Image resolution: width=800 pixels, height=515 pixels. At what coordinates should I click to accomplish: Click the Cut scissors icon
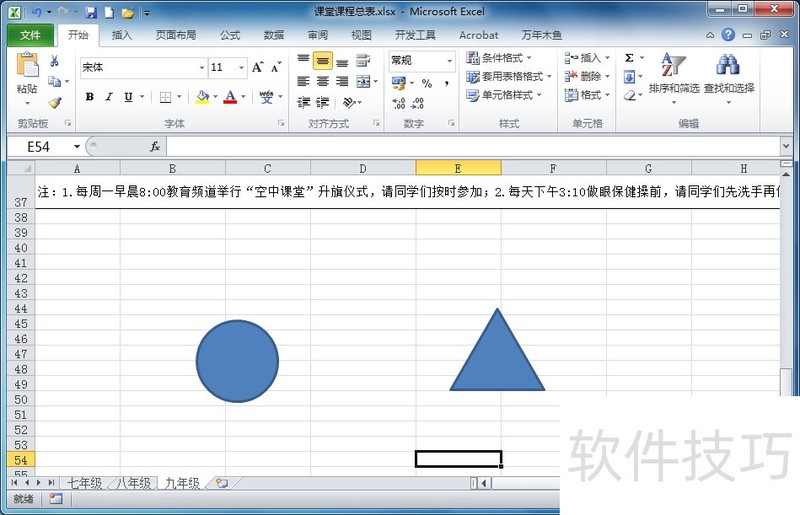[x=55, y=61]
